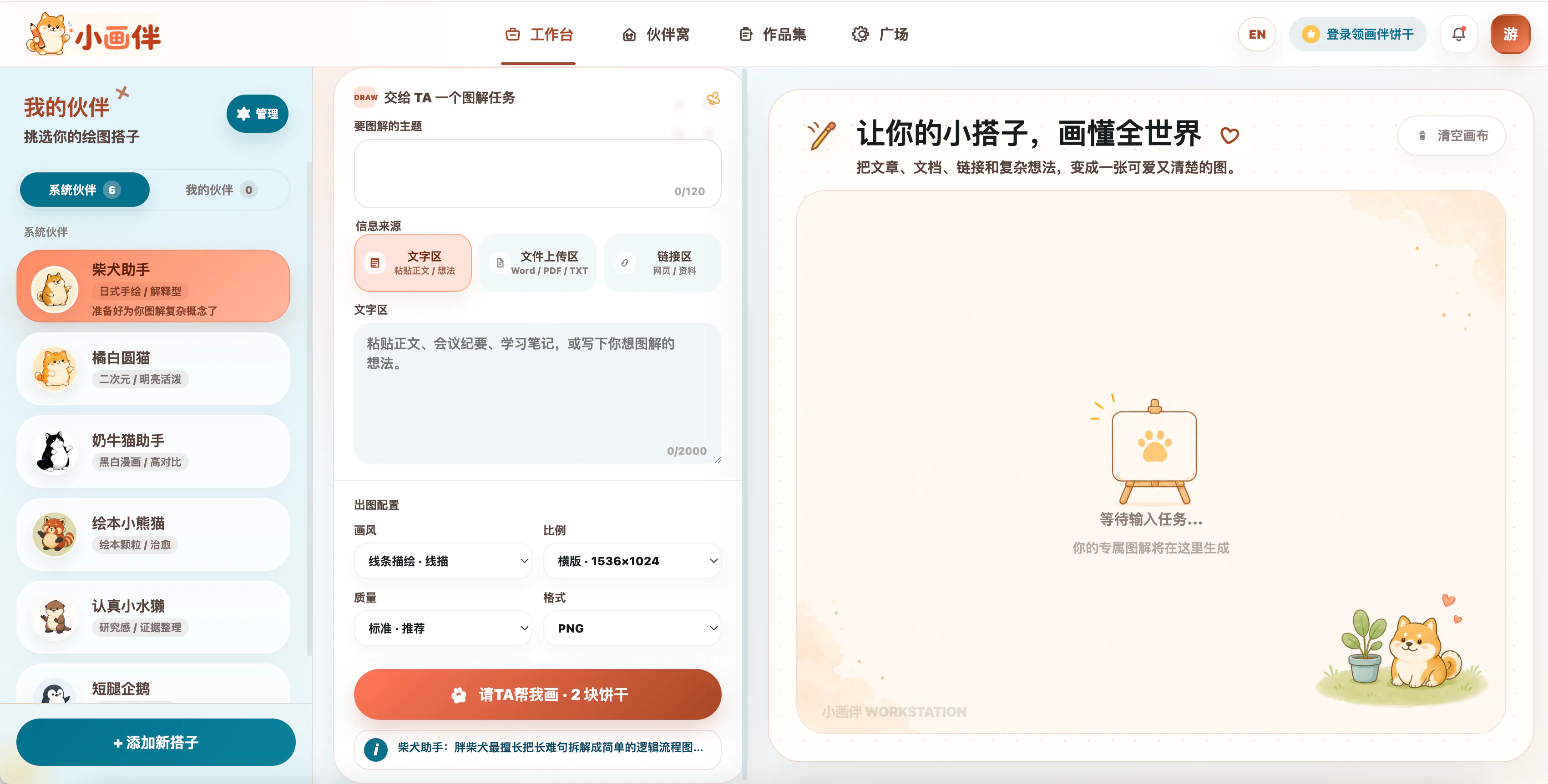Select 绘本小熊猫 partner card

coord(154,533)
